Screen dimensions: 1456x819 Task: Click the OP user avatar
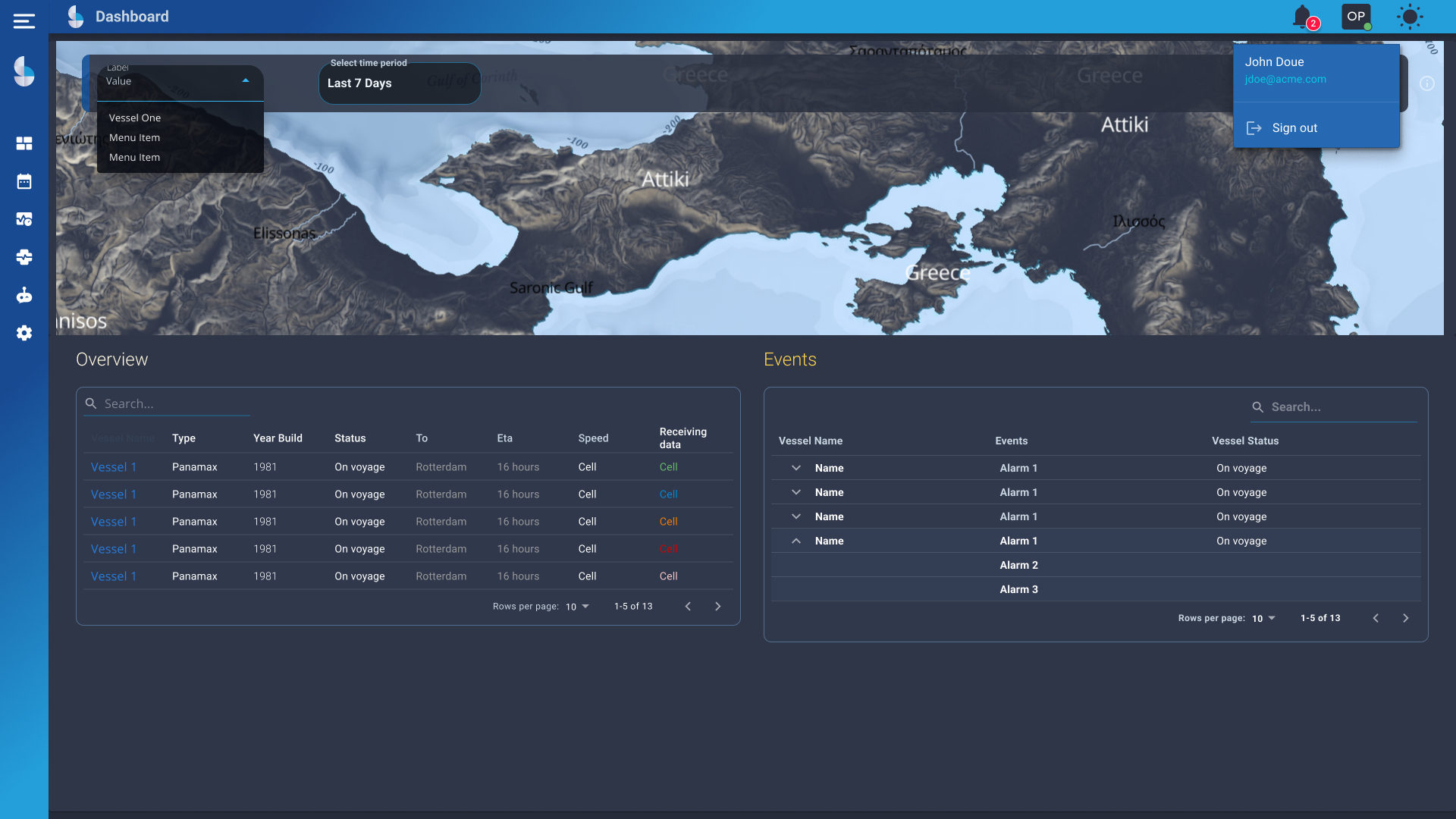coord(1356,17)
